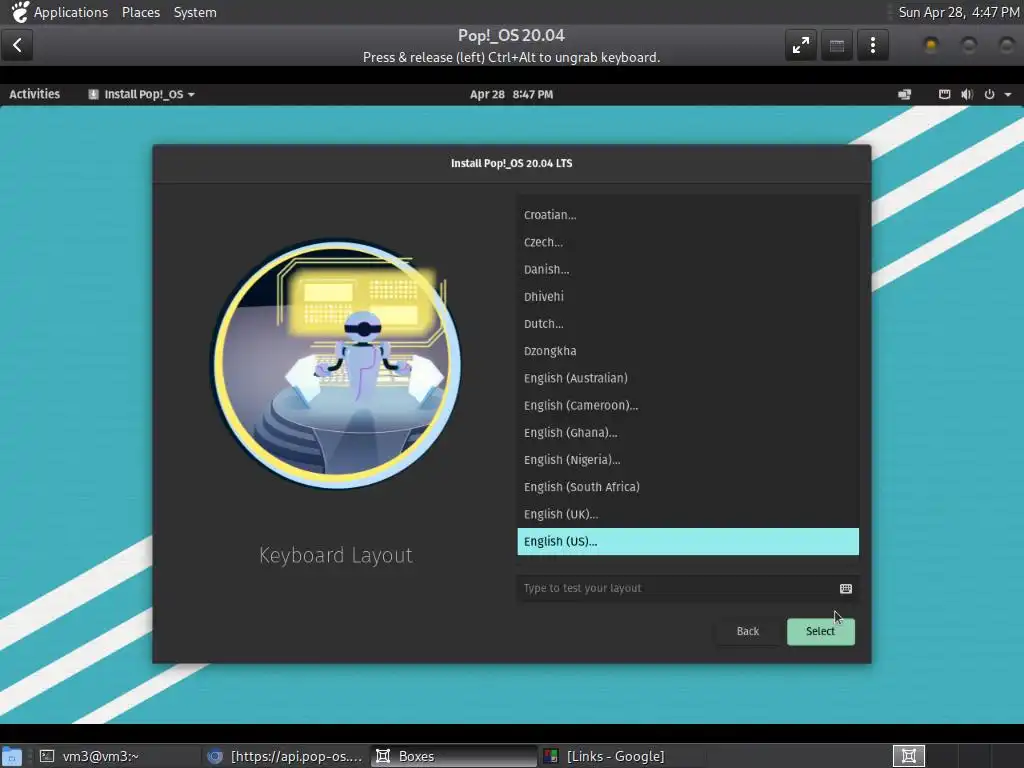Screen dimensions: 1024x768
Task: Click the GNOME foot logo
Action: [19, 12]
